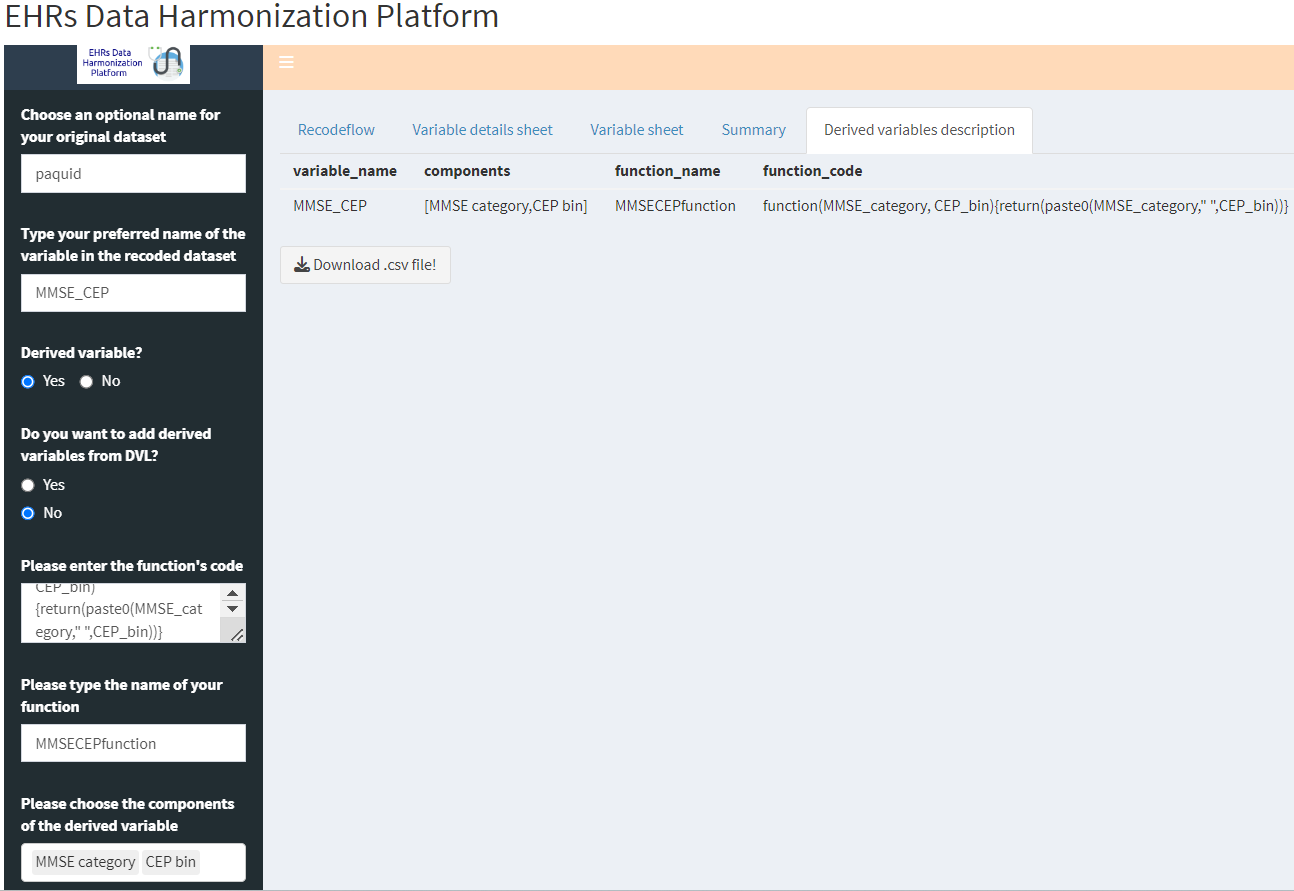The height and width of the screenshot is (891, 1294).
Task: Click the EHRs Data Harmonization Platform logo
Action: 133,64
